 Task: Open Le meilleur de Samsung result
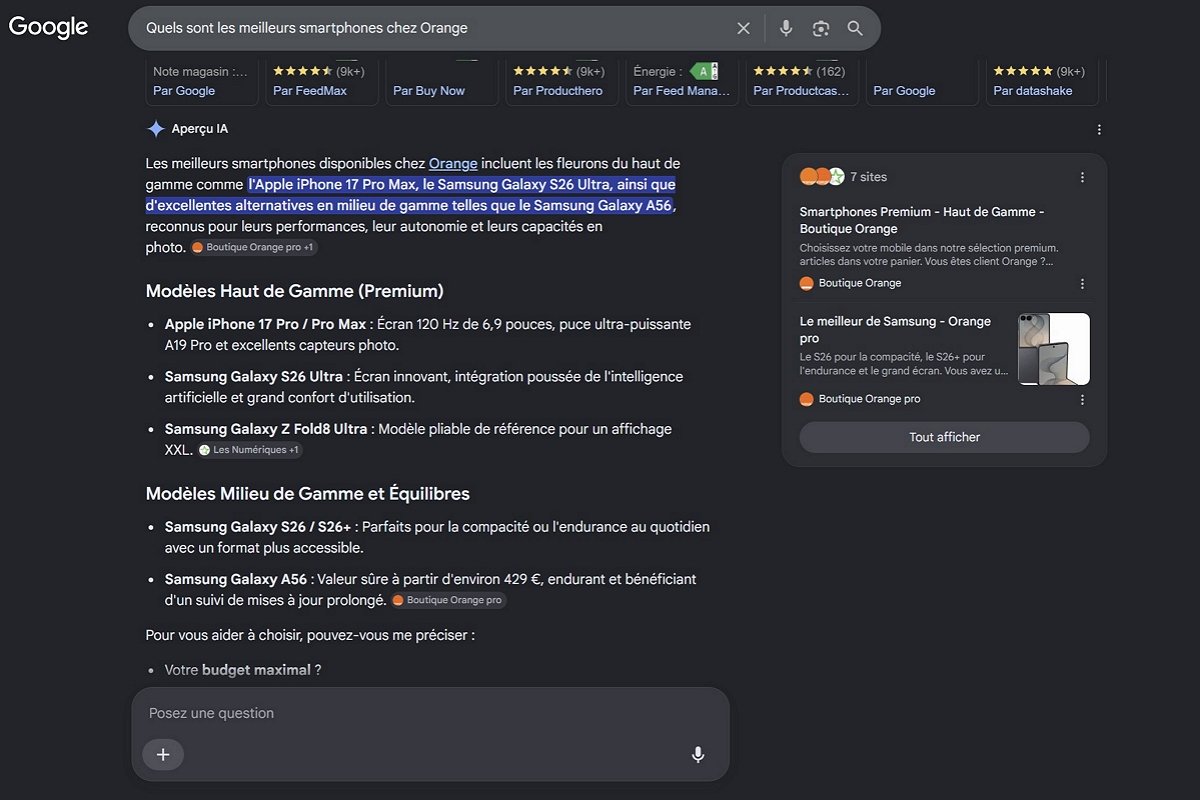[x=895, y=330]
